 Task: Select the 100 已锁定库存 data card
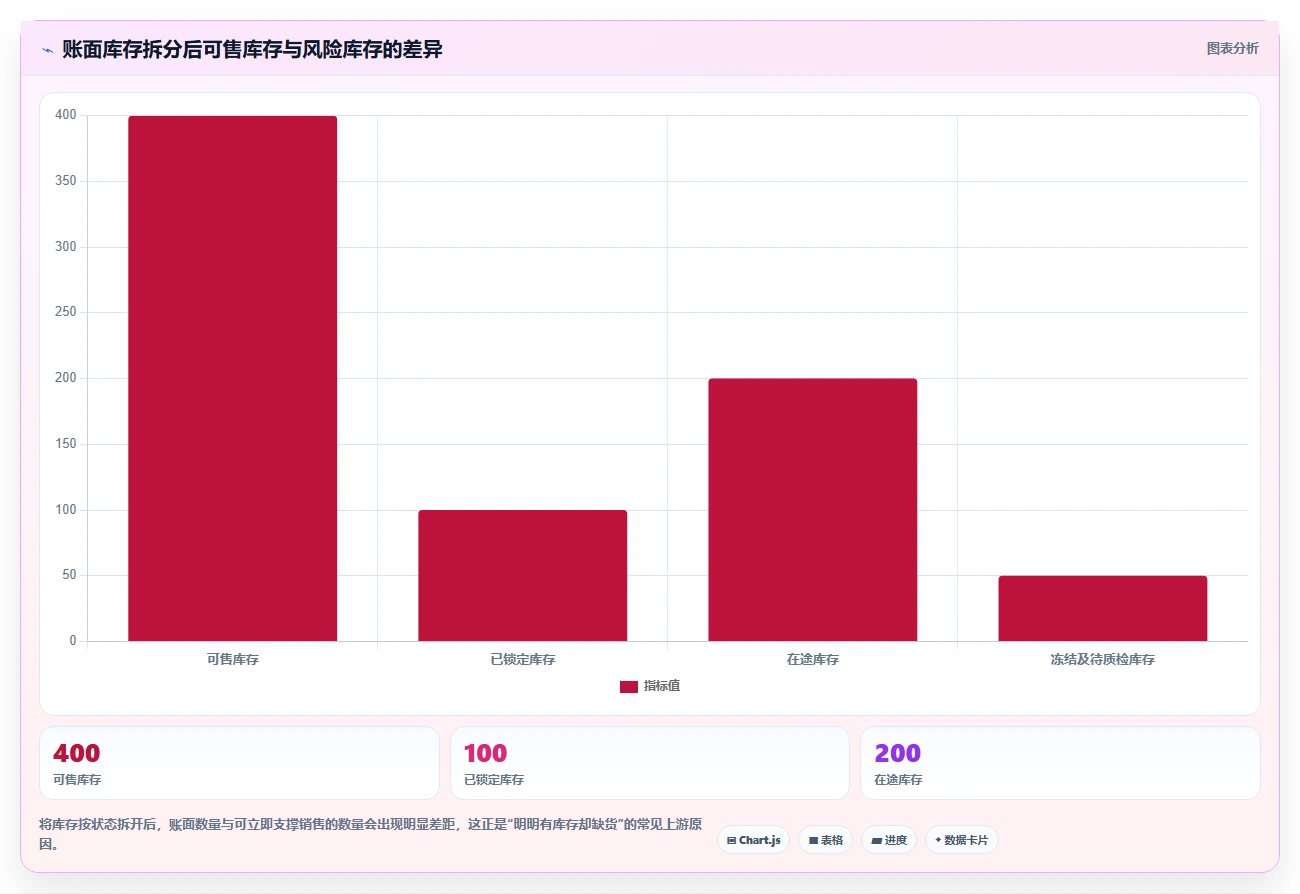(x=650, y=763)
